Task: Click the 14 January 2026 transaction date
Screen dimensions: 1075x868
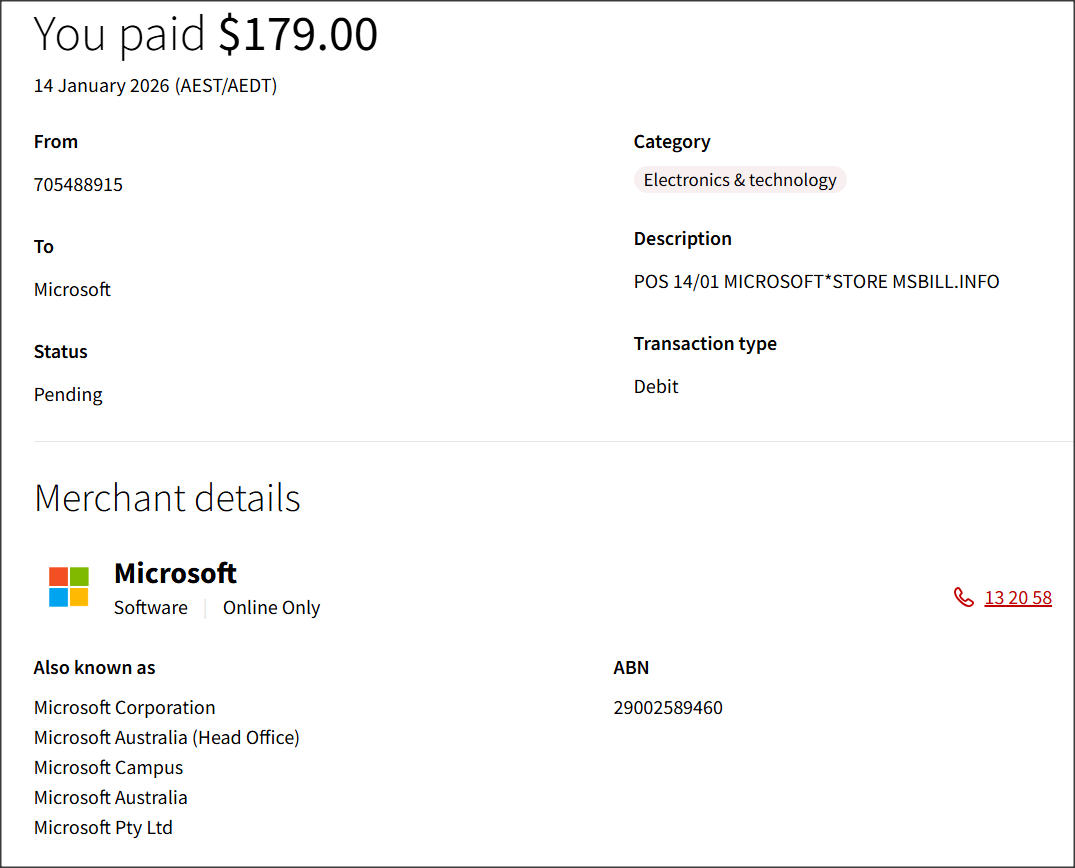Action: [155, 86]
